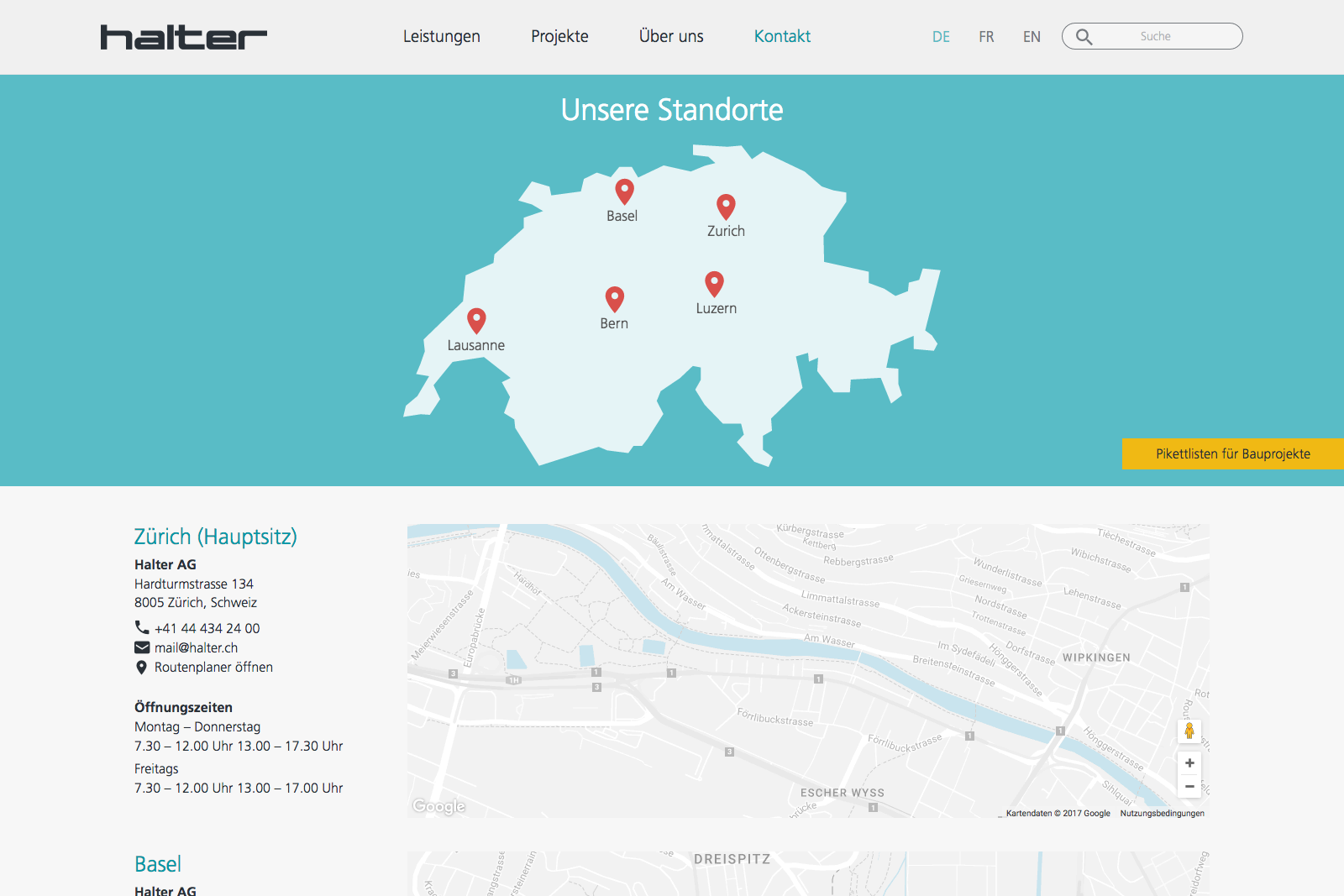The width and height of the screenshot is (1344, 896).
Task: Zoom out on the Zürich map
Action: pos(1189,787)
